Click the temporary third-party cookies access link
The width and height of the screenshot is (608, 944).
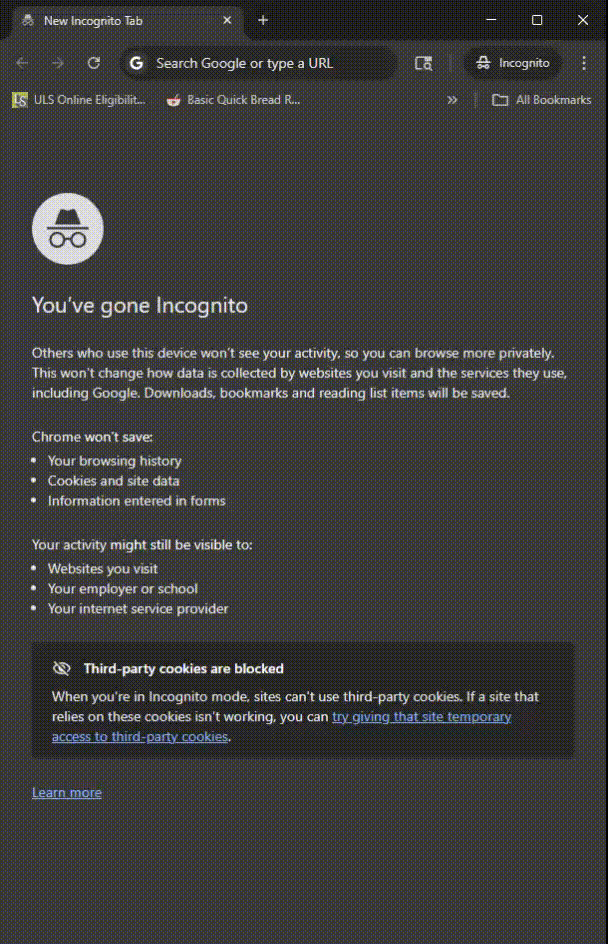click(421, 717)
